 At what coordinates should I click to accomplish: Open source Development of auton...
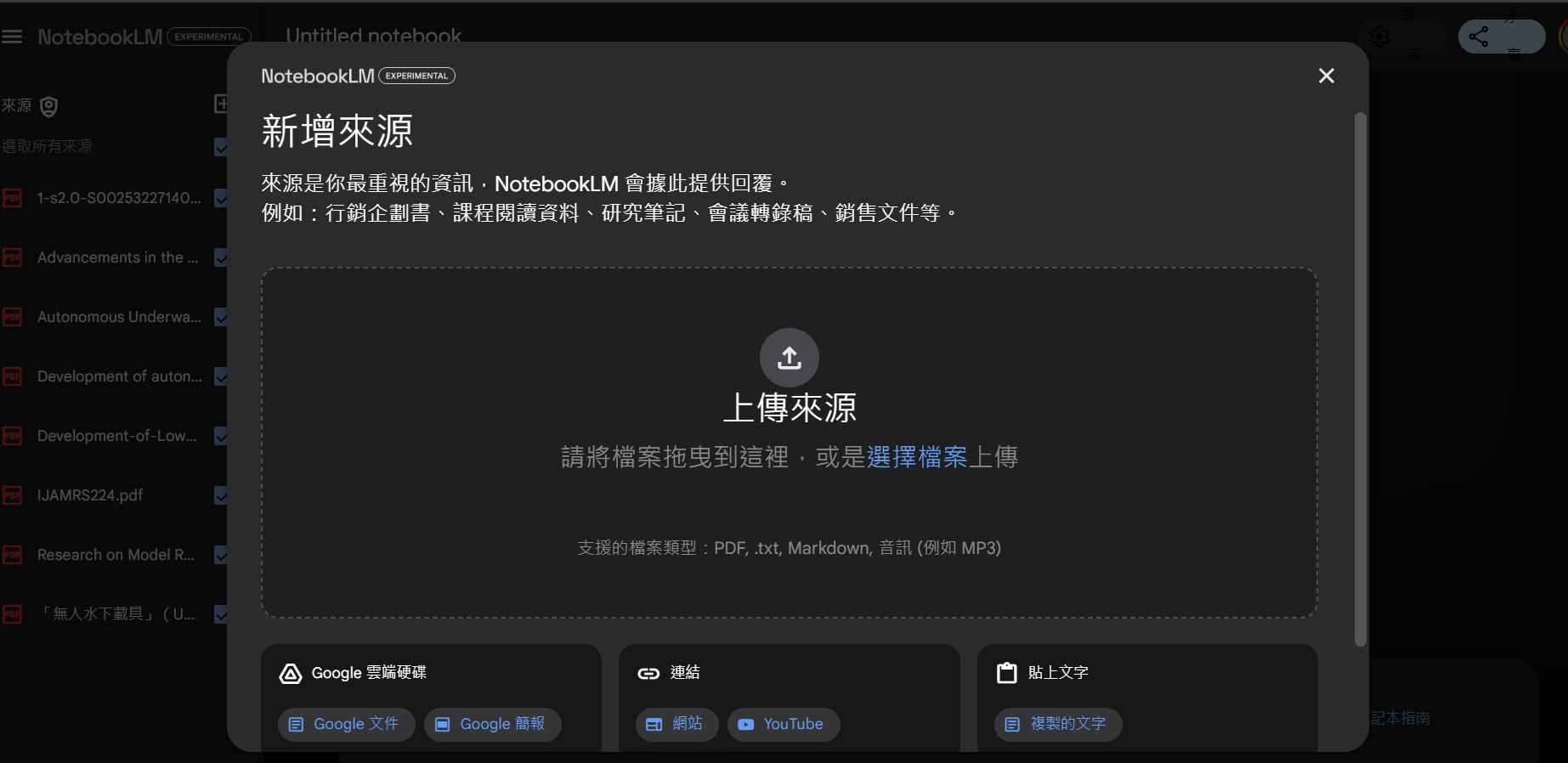click(120, 376)
